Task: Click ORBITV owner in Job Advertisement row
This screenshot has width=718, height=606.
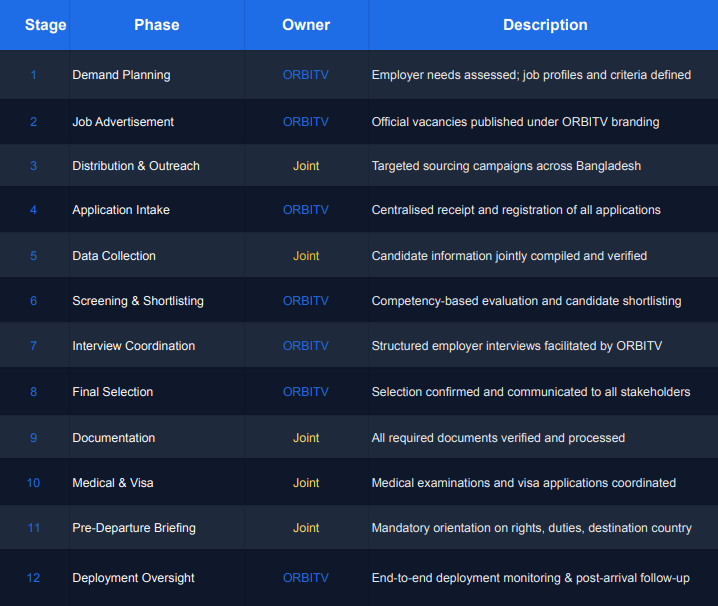Action: pyautogui.click(x=305, y=122)
